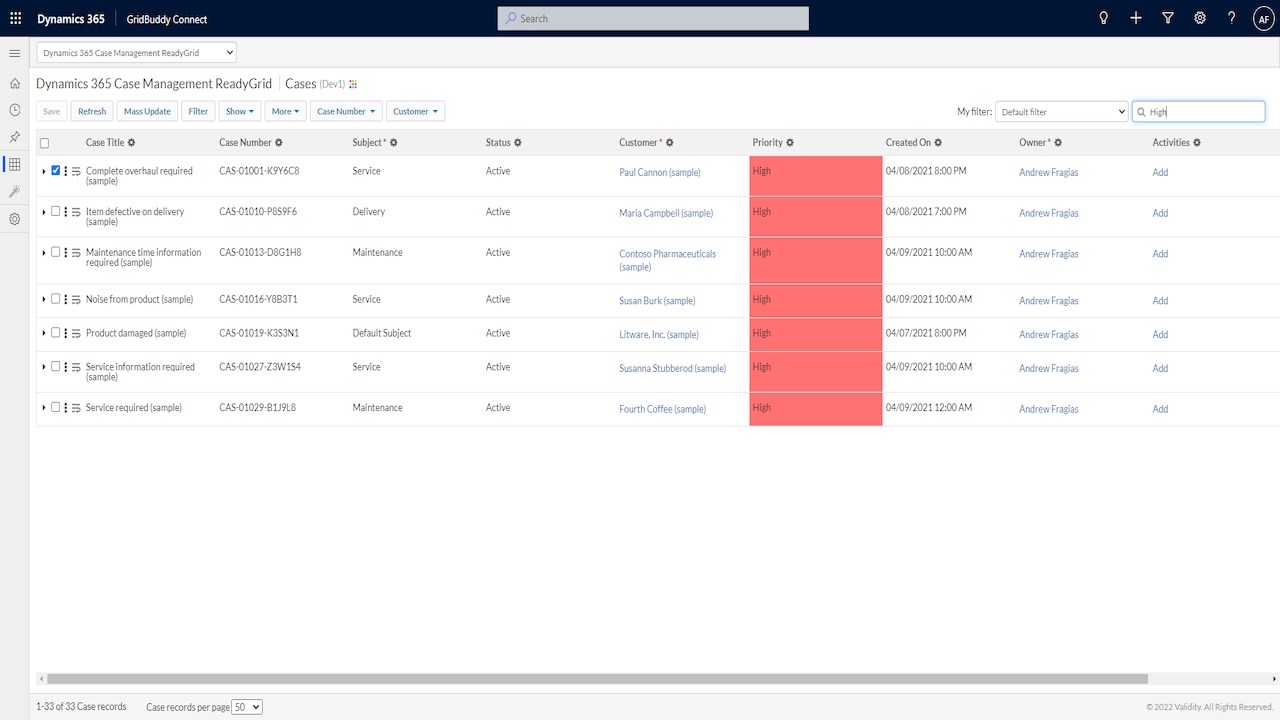1280x720 pixels.
Task: Open the settings gear in top bar
Action: 1200,18
